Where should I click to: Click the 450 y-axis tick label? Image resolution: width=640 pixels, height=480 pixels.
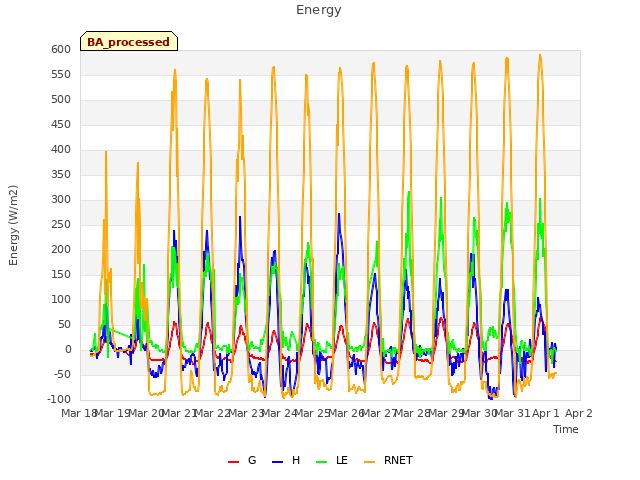click(61, 124)
